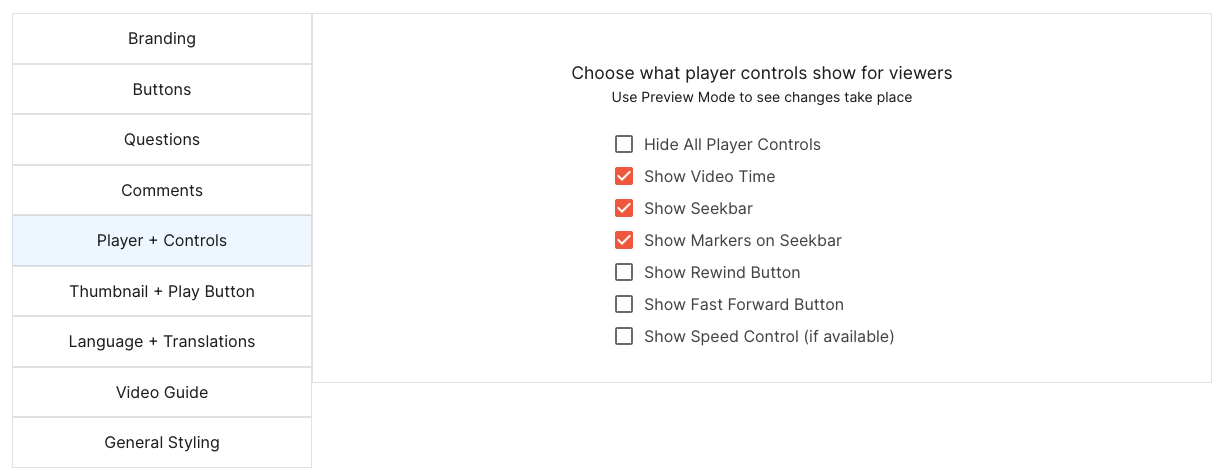This screenshot has height=476, width=1231.
Task: Open the Branding settings tab
Action: tap(162, 39)
